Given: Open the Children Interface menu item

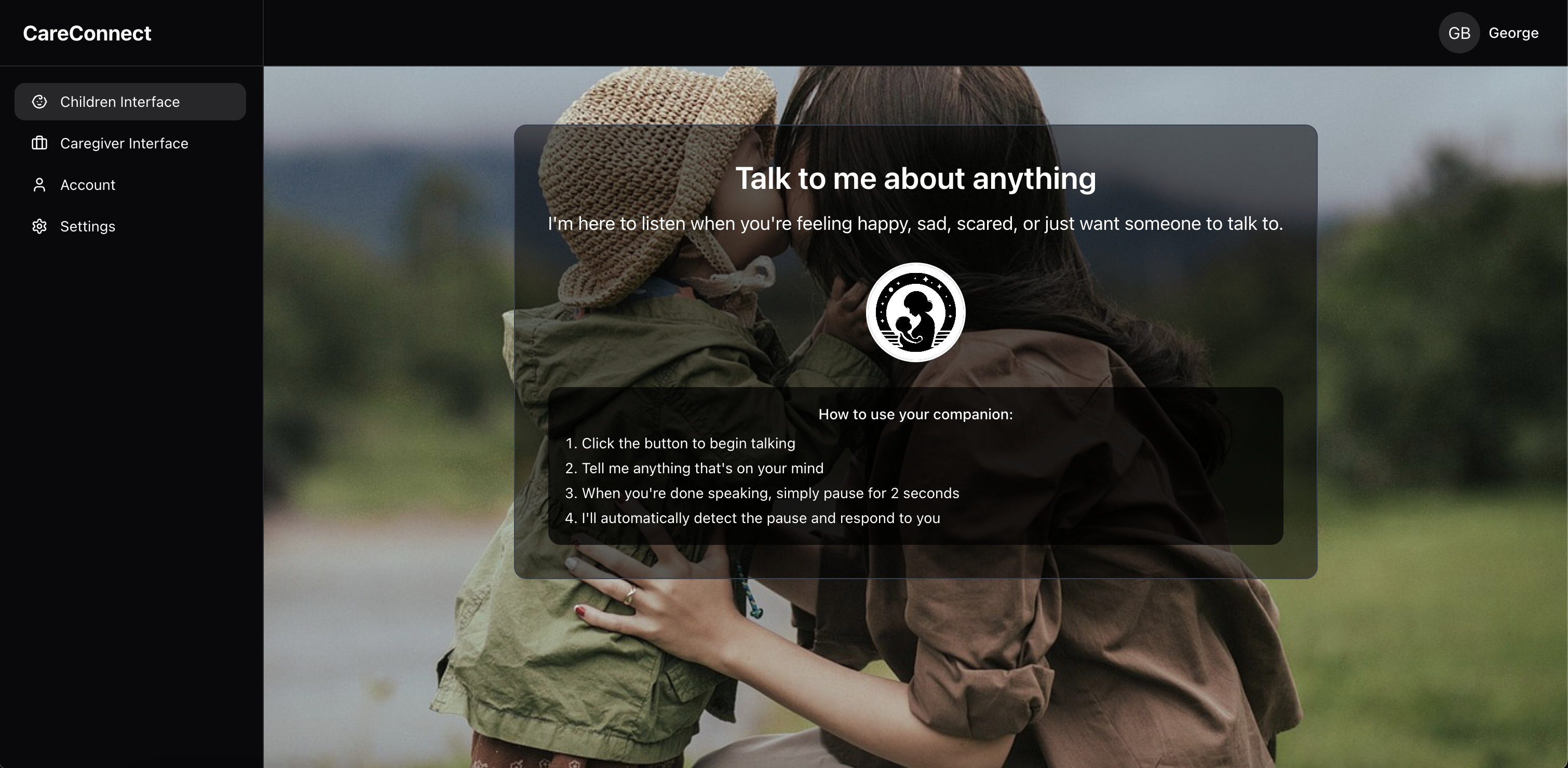Looking at the screenshot, I should 120,102.
